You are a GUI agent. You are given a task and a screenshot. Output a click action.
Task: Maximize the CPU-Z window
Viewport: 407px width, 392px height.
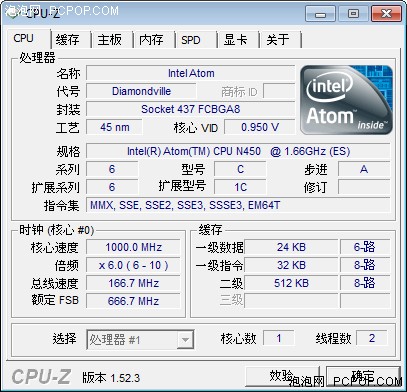pyautogui.click(x=353, y=14)
